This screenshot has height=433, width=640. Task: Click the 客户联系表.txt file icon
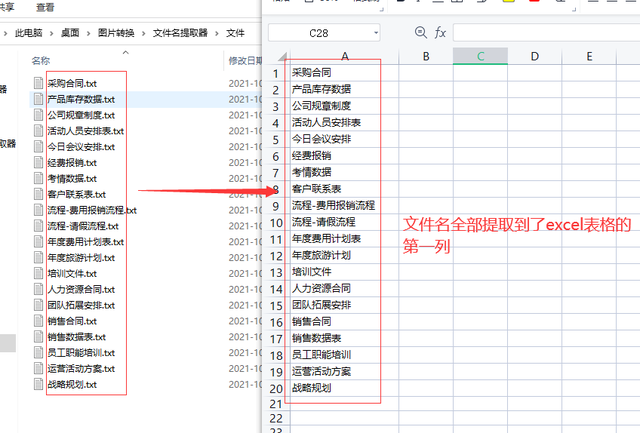pyautogui.click(x=39, y=194)
